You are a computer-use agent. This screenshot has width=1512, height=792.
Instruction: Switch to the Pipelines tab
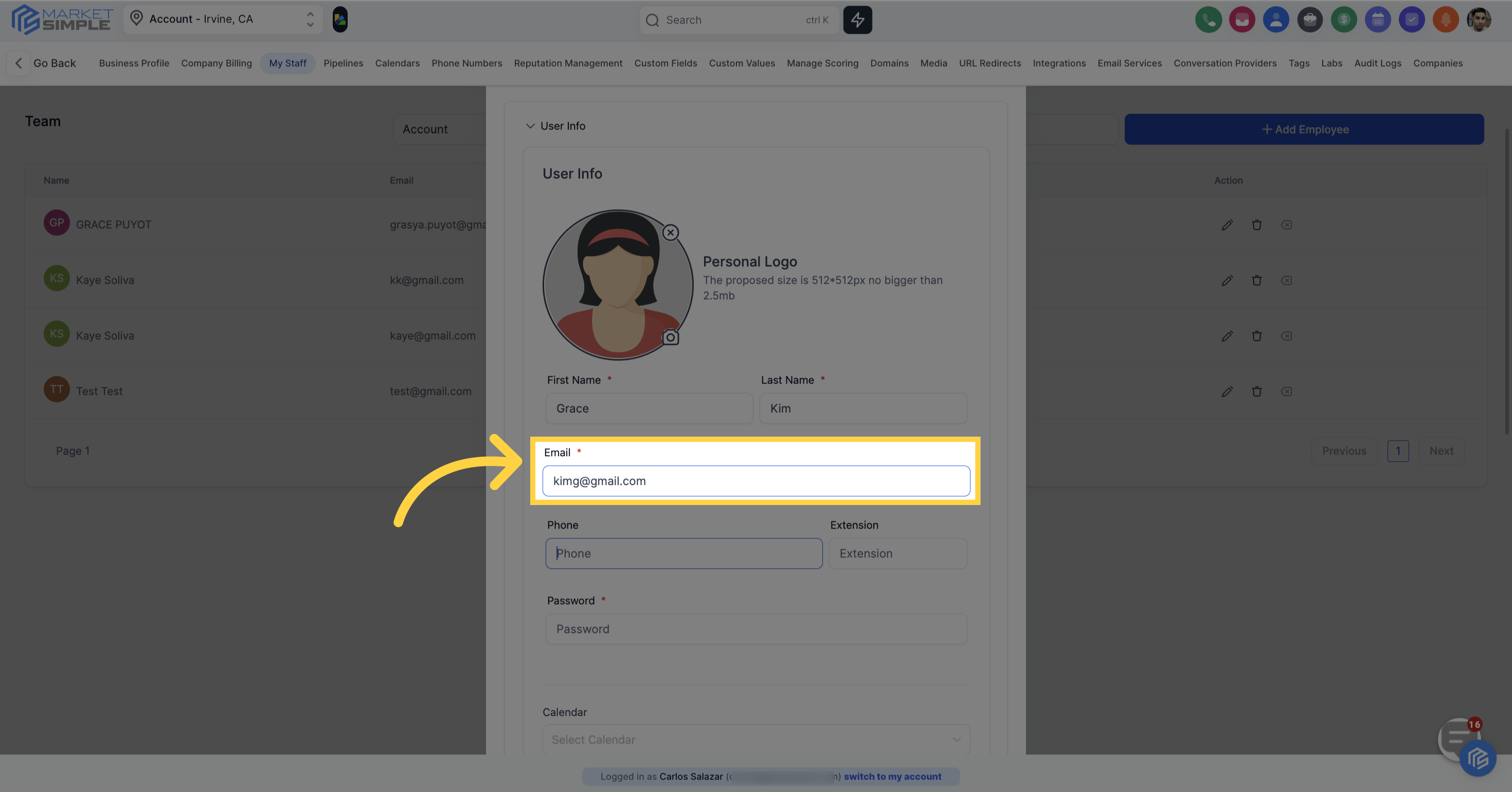343,63
